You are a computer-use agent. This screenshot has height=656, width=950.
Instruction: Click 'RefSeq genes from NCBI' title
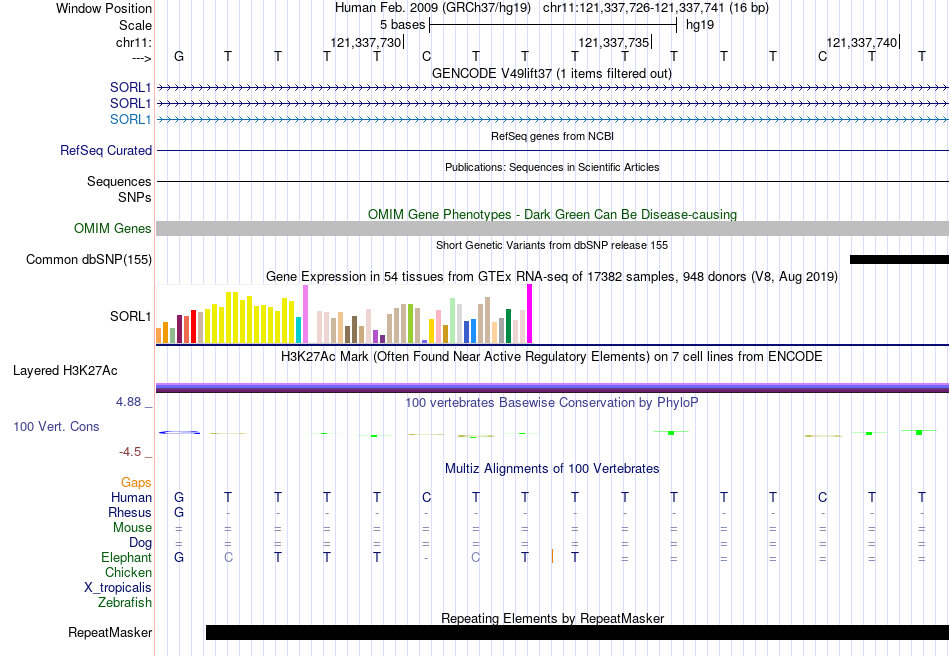point(552,136)
